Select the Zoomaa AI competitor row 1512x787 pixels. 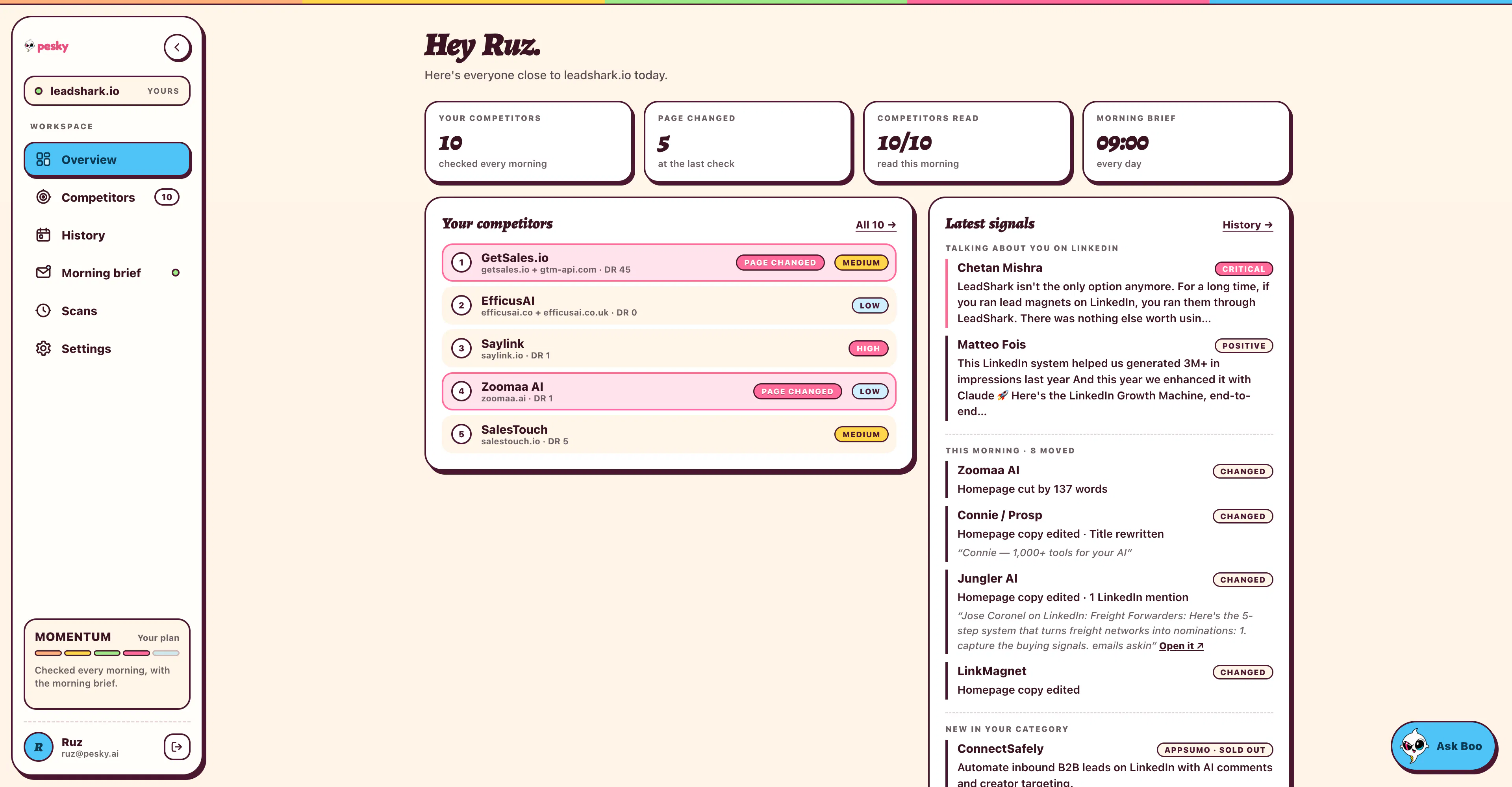click(x=669, y=391)
